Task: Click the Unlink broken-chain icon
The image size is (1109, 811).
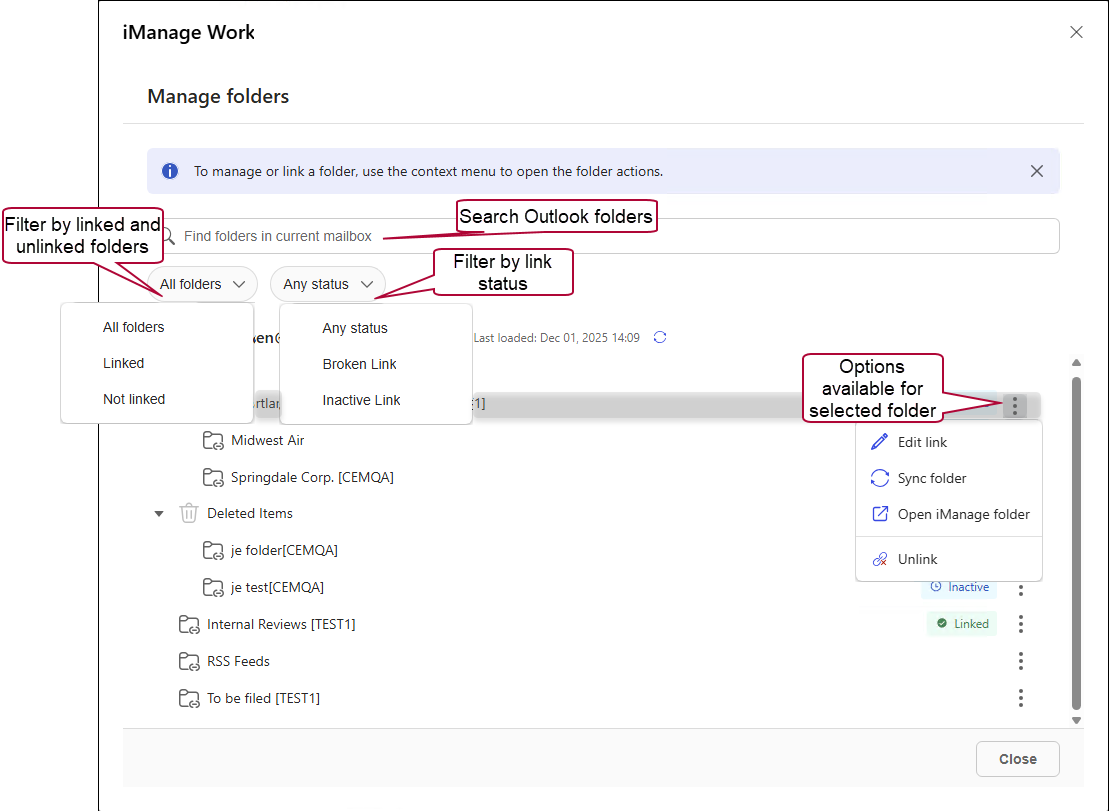Action: pyautogui.click(x=879, y=560)
